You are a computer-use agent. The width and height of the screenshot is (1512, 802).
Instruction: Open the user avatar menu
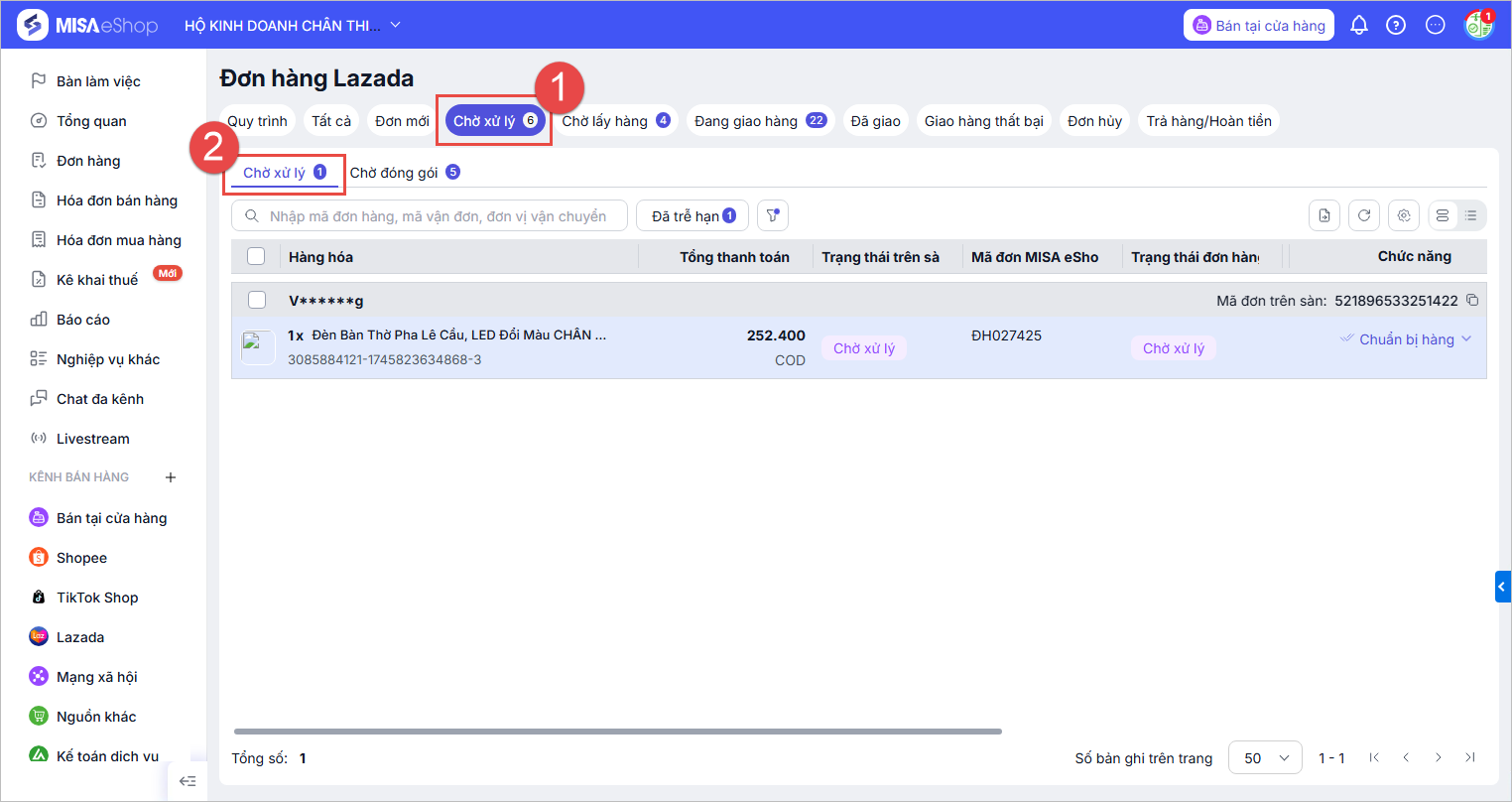1478,25
